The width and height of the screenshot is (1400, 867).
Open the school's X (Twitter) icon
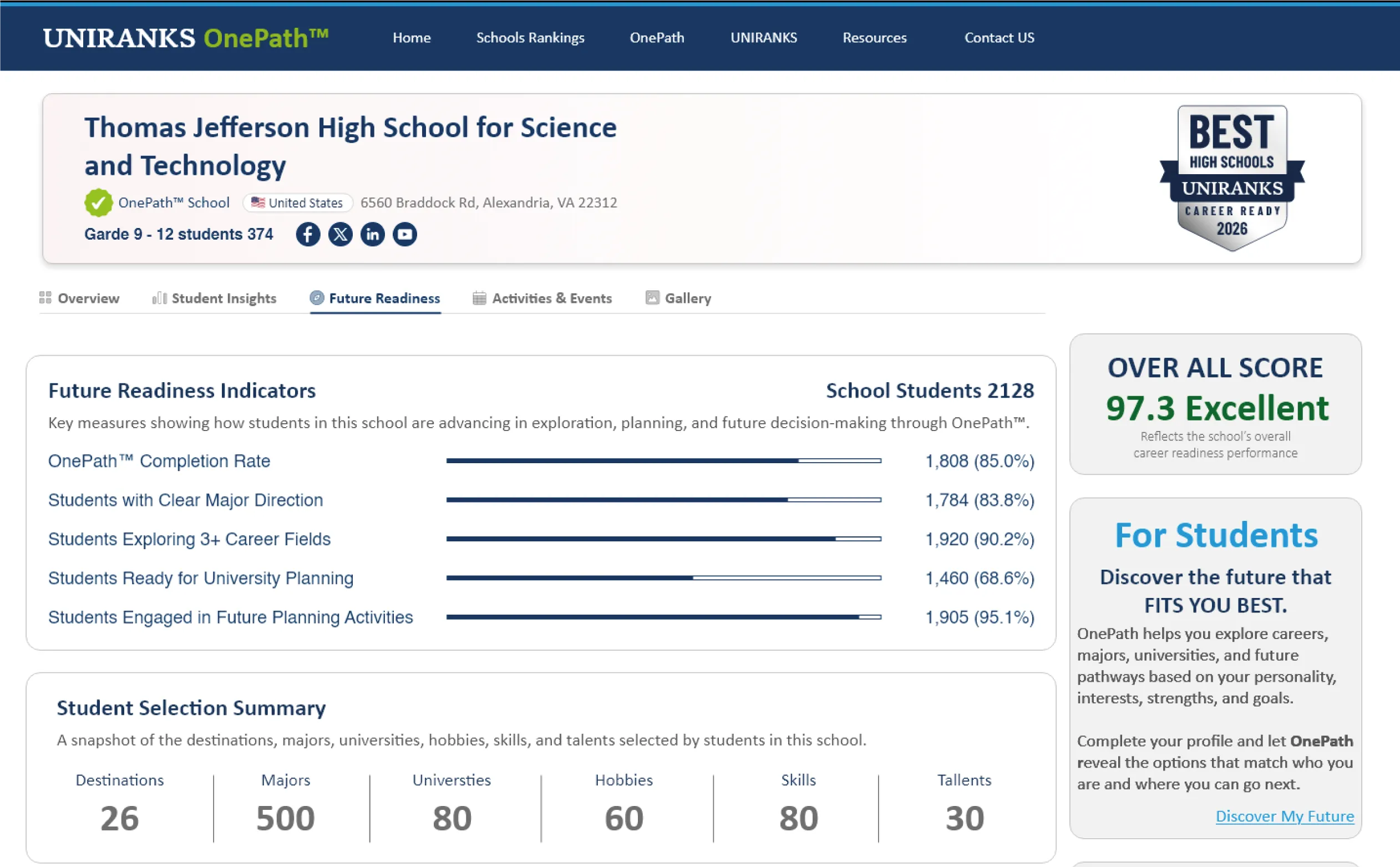tap(341, 234)
